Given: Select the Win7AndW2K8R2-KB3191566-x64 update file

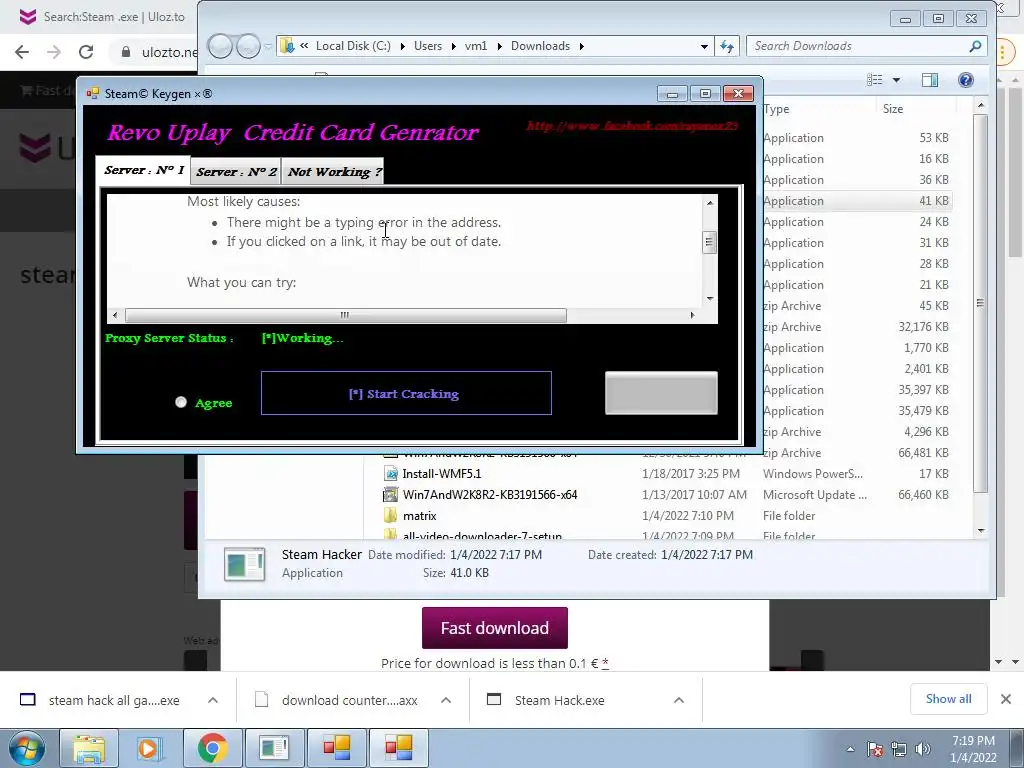Looking at the screenshot, I should coord(490,494).
